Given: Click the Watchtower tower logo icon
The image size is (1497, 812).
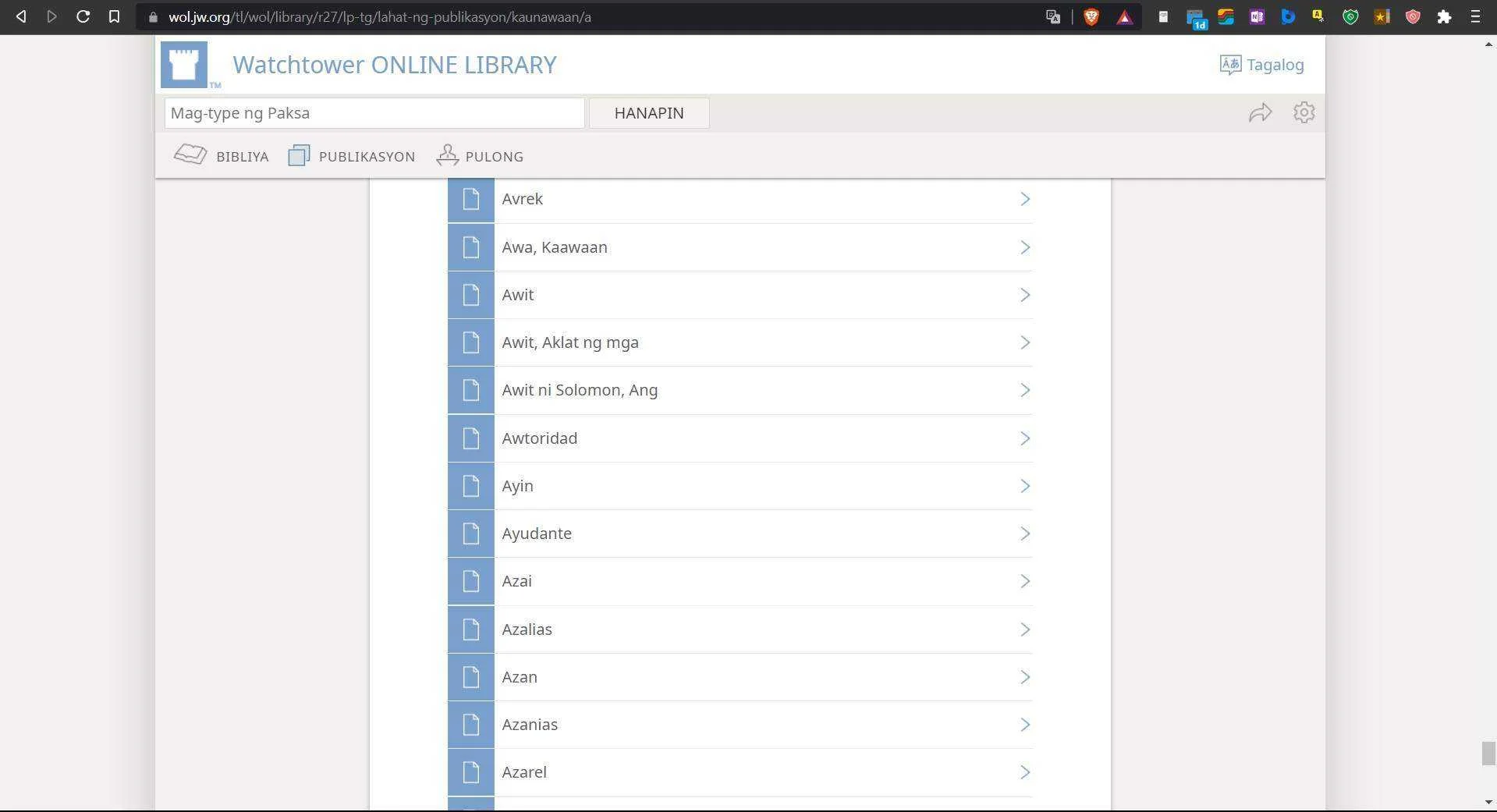Looking at the screenshot, I should [184, 65].
